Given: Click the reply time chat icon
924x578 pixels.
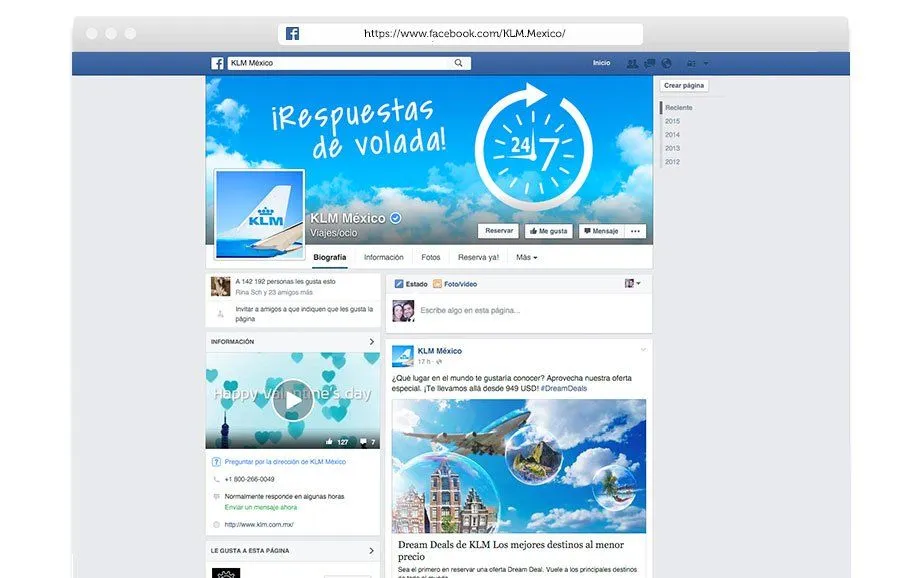Looking at the screenshot, I should click(216, 497).
